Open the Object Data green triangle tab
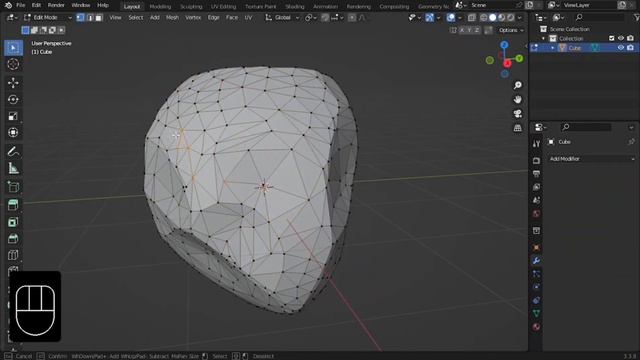 [536, 313]
